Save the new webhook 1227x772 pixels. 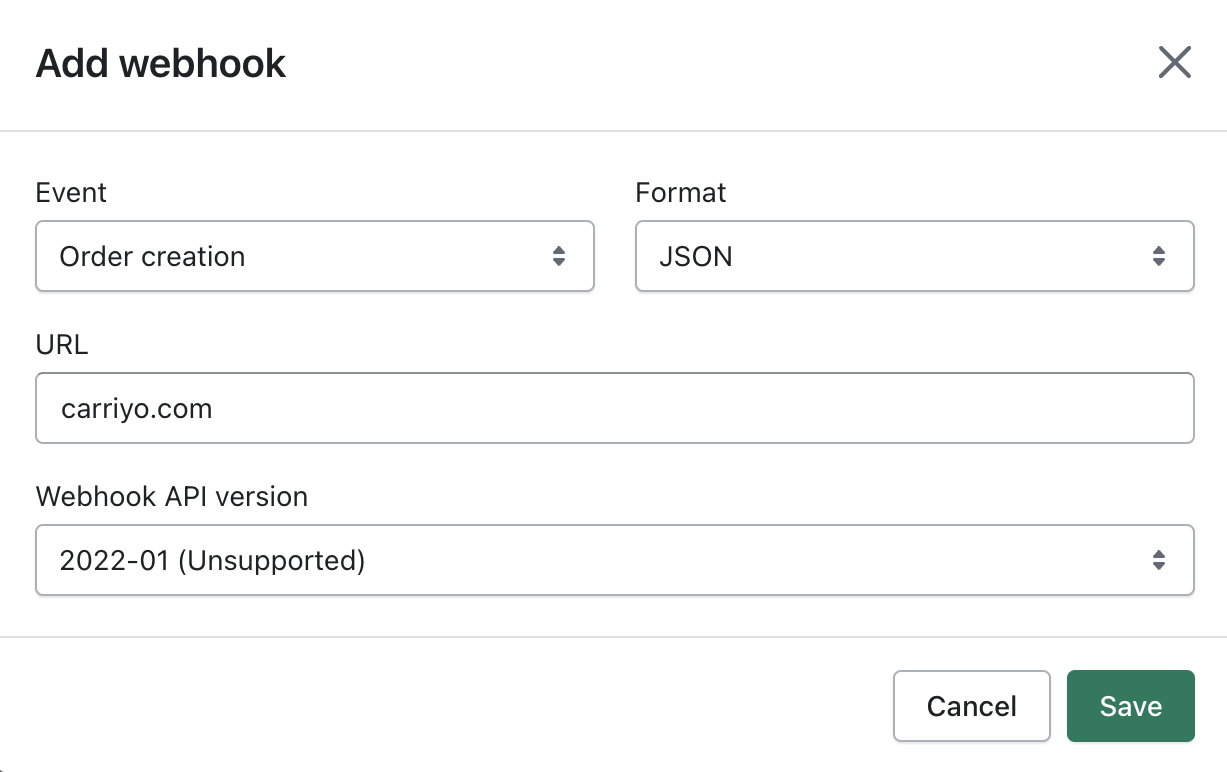pos(1130,706)
